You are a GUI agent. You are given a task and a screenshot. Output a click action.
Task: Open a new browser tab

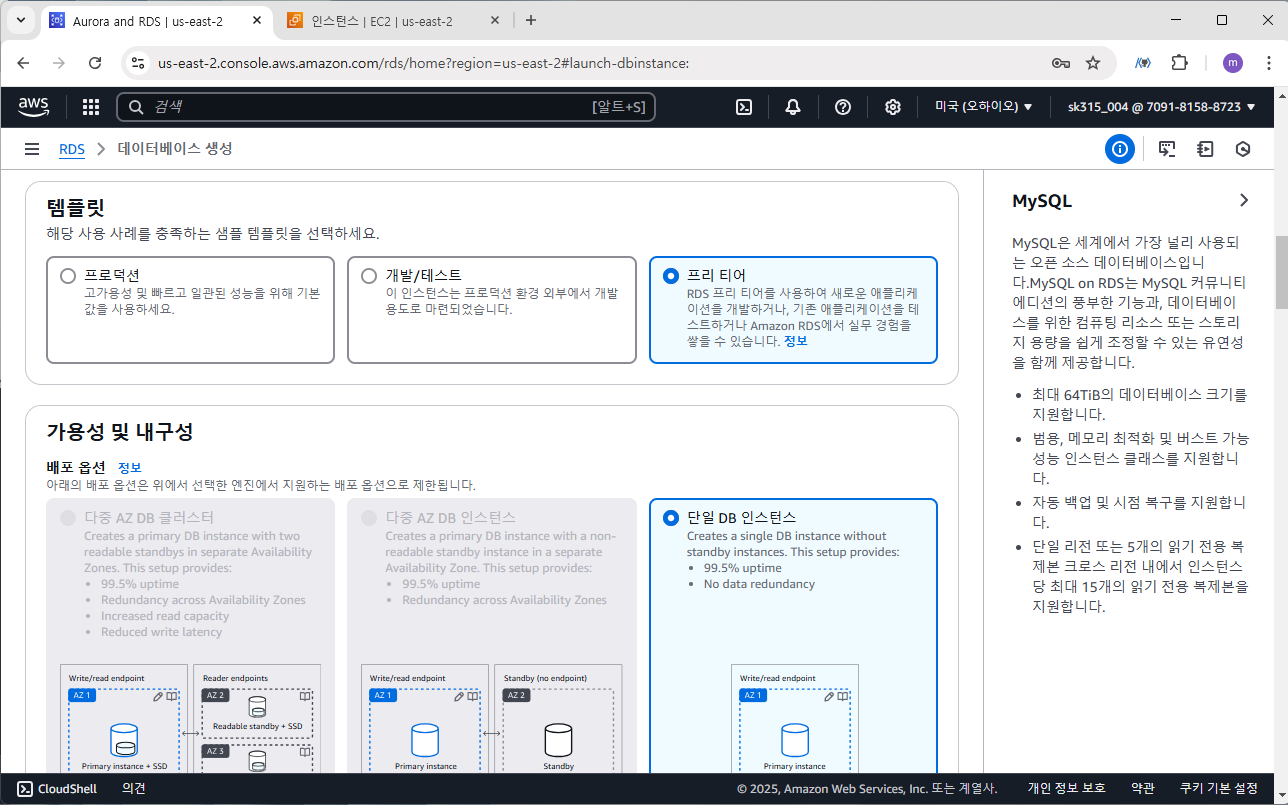(x=531, y=20)
